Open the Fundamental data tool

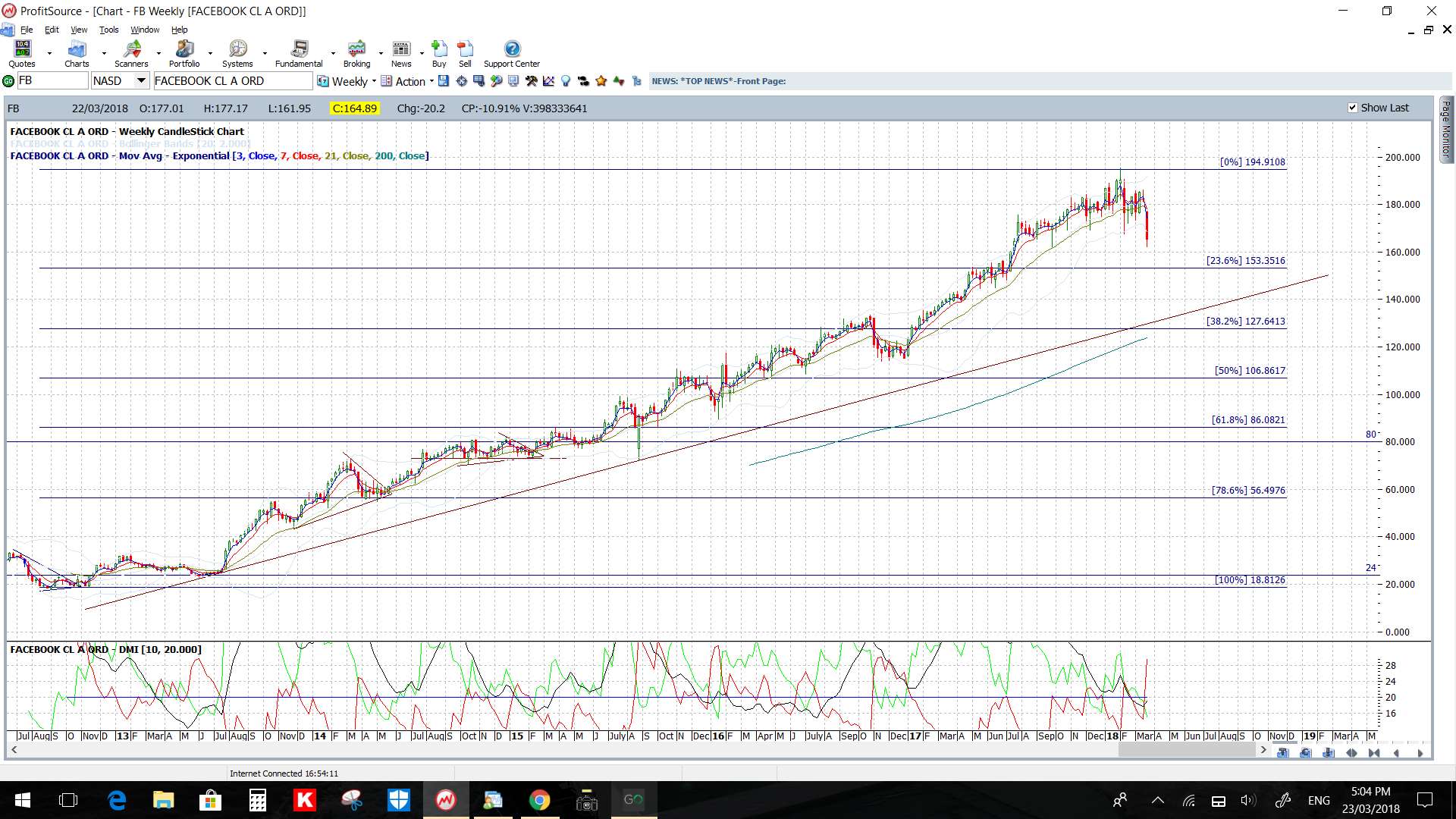[299, 55]
